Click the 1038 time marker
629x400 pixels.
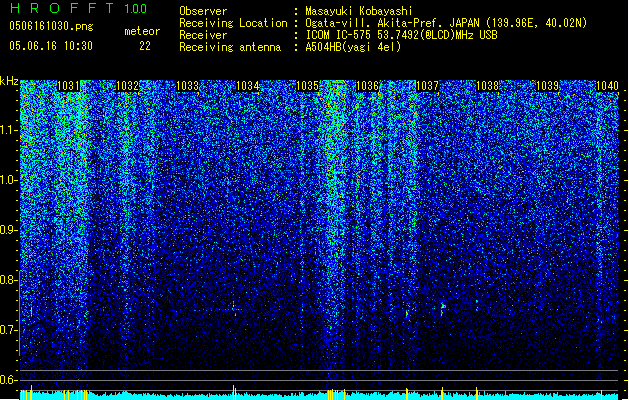click(487, 86)
